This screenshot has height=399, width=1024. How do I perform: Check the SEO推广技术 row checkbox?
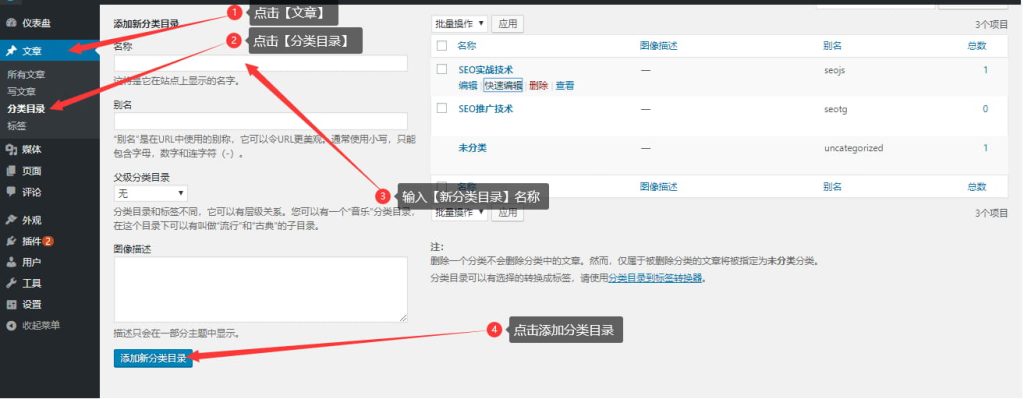point(442,108)
